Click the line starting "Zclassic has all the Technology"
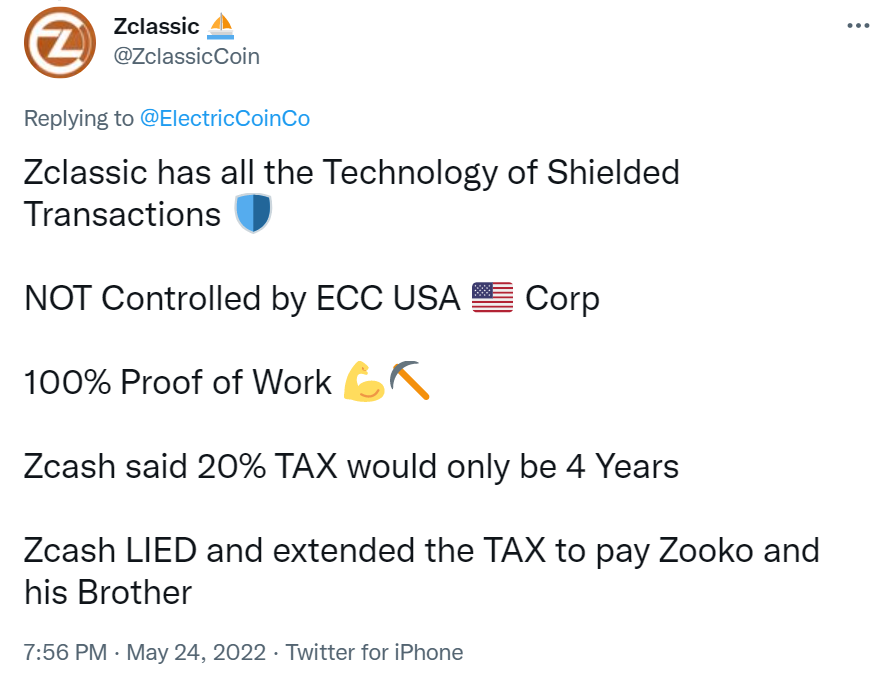Image resolution: width=886 pixels, height=688 pixels. pos(352,172)
